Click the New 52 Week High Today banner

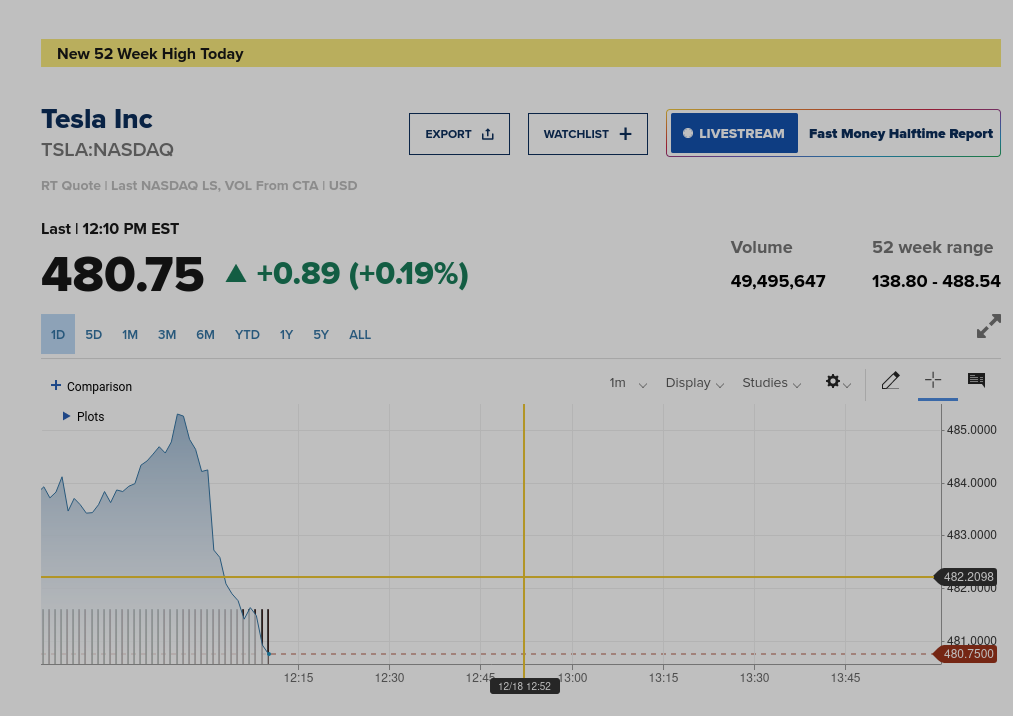521,53
